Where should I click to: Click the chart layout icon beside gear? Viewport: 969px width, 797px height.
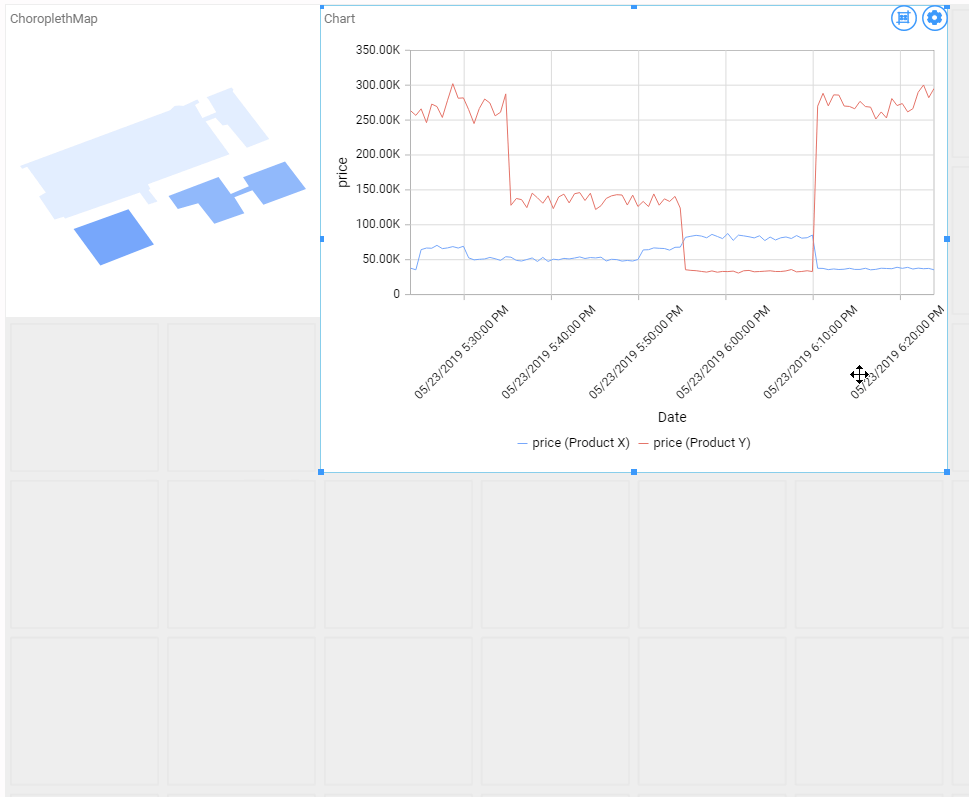pyautogui.click(x=903, y=18)
